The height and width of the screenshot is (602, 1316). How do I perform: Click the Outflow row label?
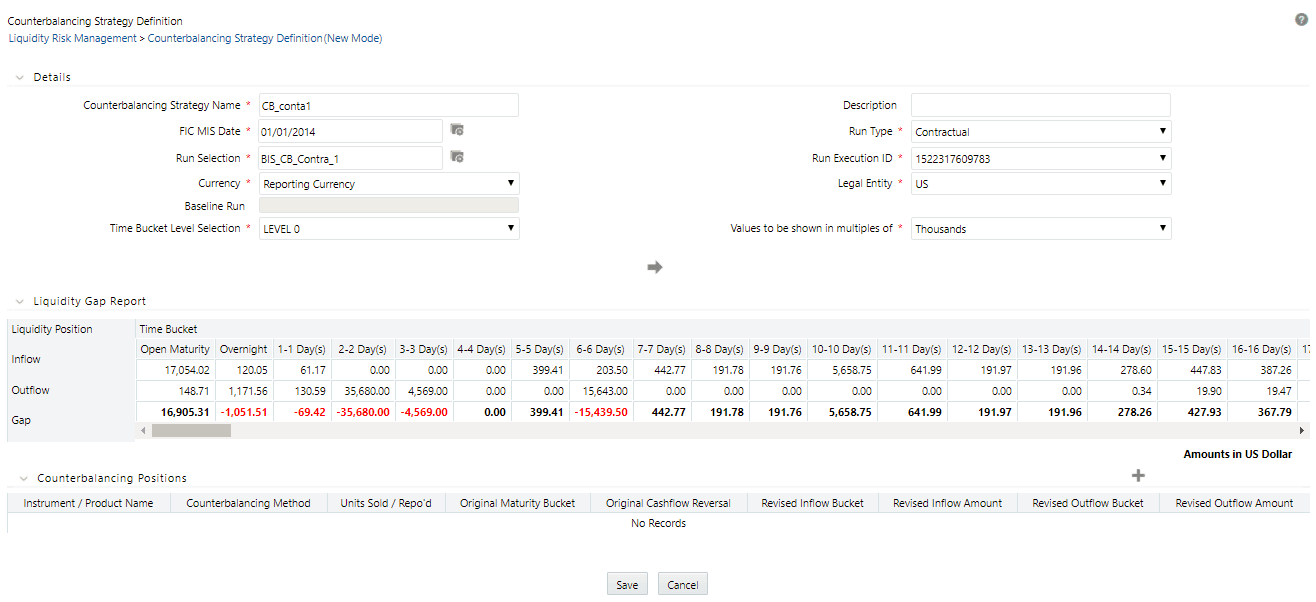coord(30,390)
